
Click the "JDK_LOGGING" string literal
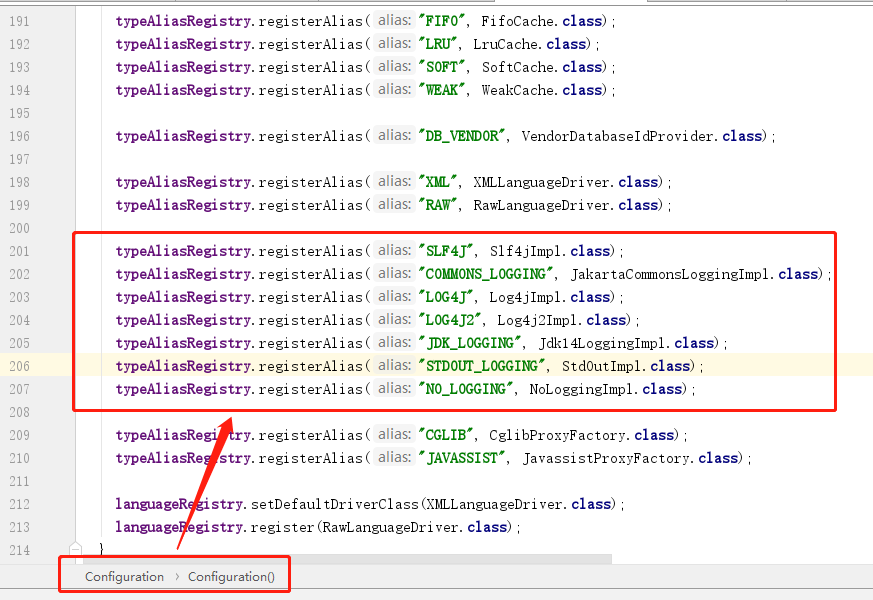(x=472, y=343)
